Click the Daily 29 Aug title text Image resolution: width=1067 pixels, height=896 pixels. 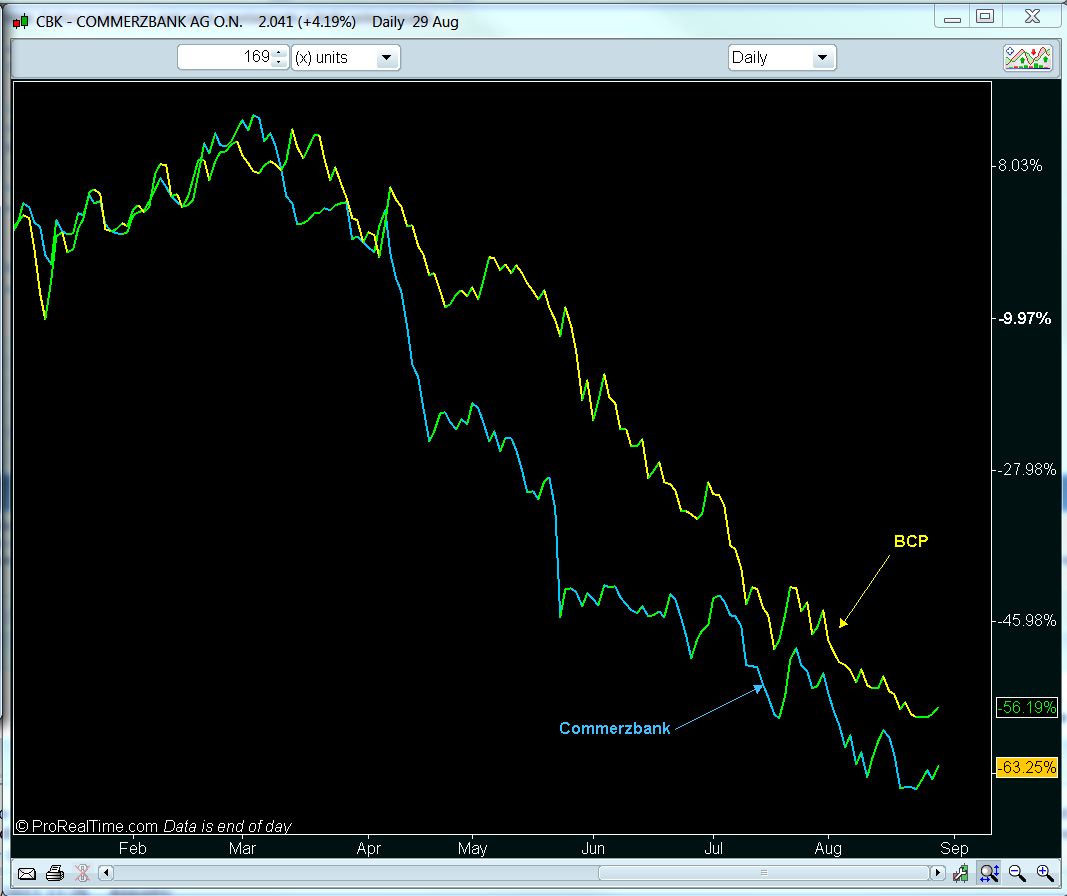pos(415,22)
